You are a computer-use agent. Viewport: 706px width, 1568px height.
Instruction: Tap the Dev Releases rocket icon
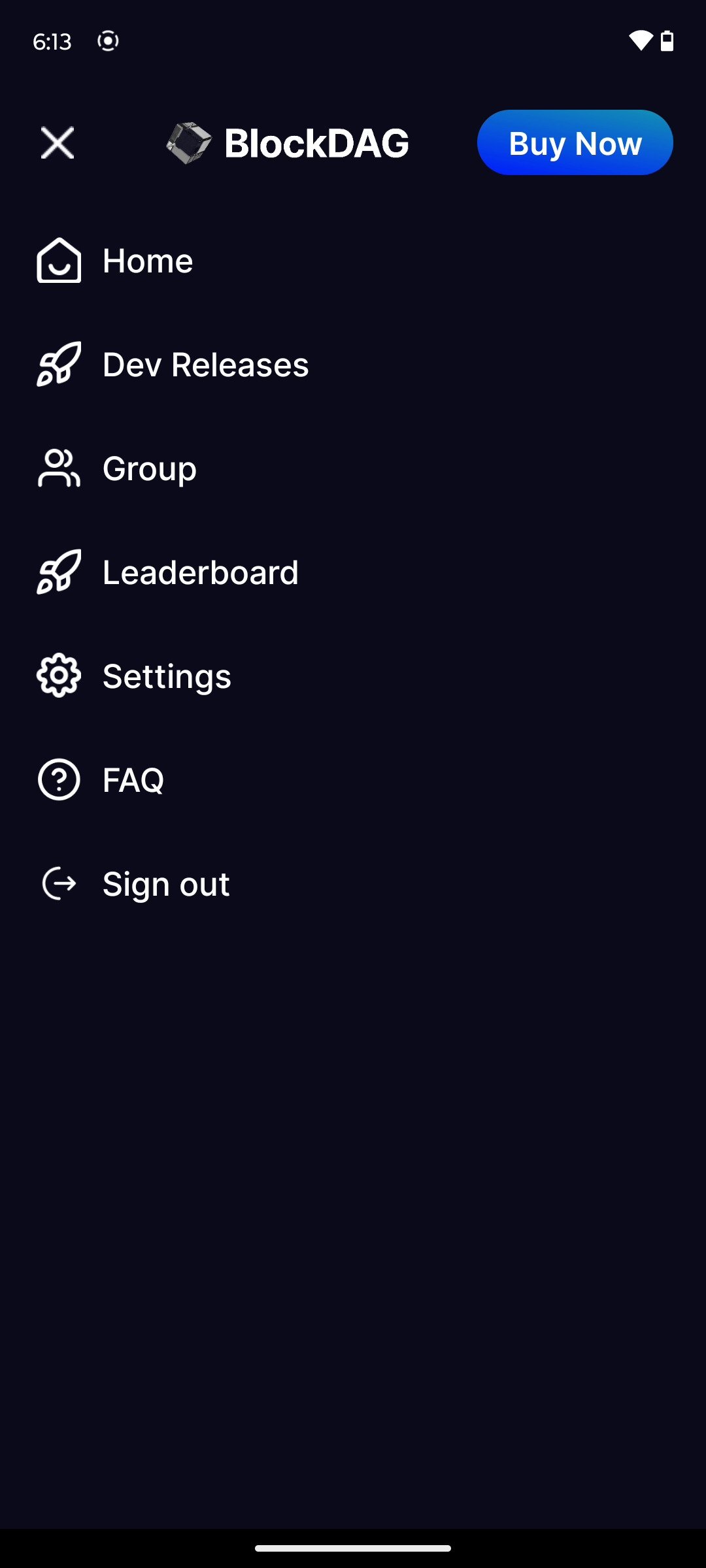click(x=59, y=365)
